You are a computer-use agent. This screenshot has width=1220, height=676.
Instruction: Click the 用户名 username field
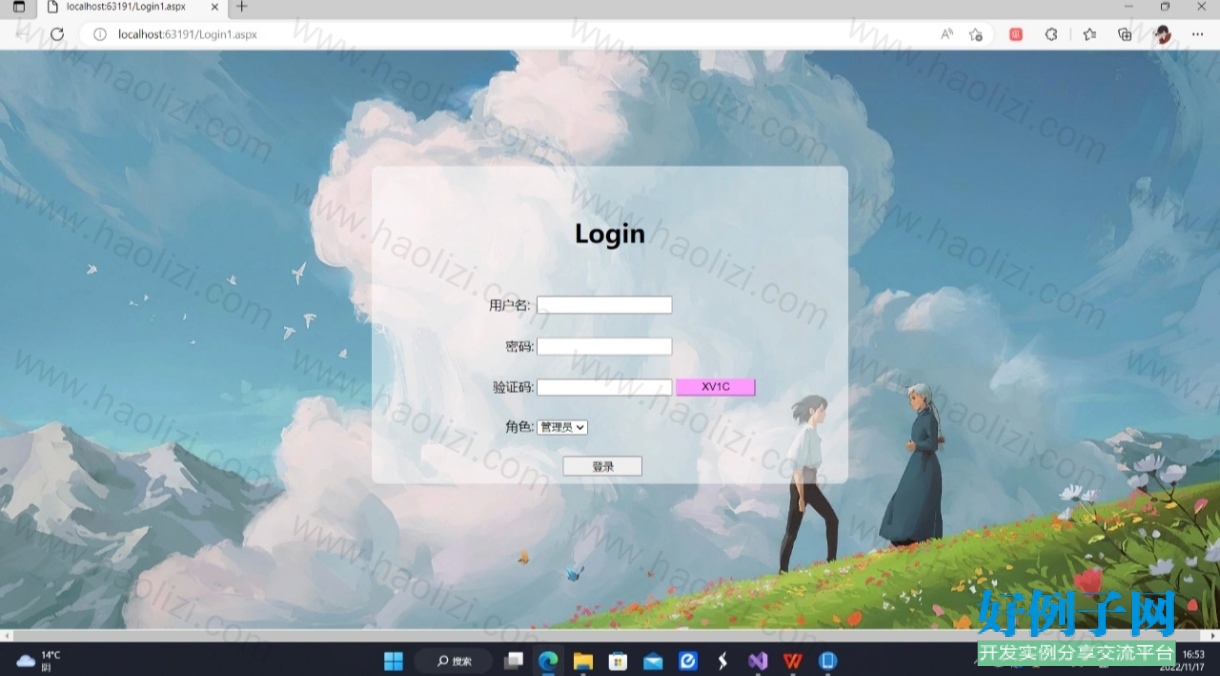point(604,305)
